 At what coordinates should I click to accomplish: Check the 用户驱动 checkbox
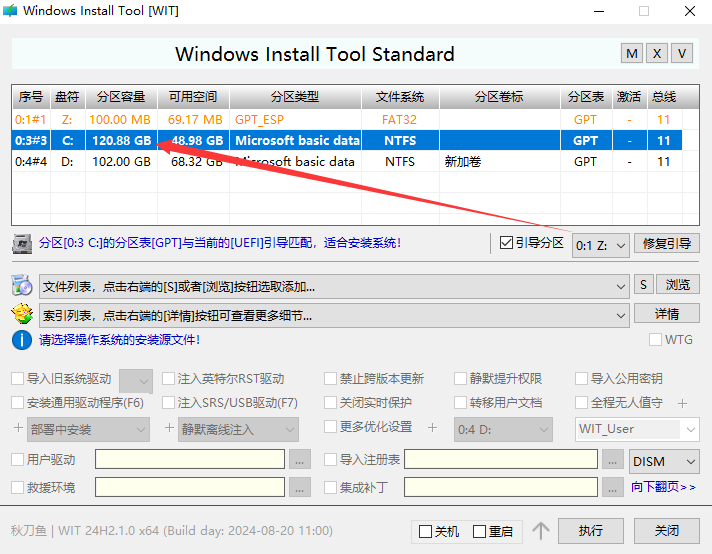click(17, 459)
